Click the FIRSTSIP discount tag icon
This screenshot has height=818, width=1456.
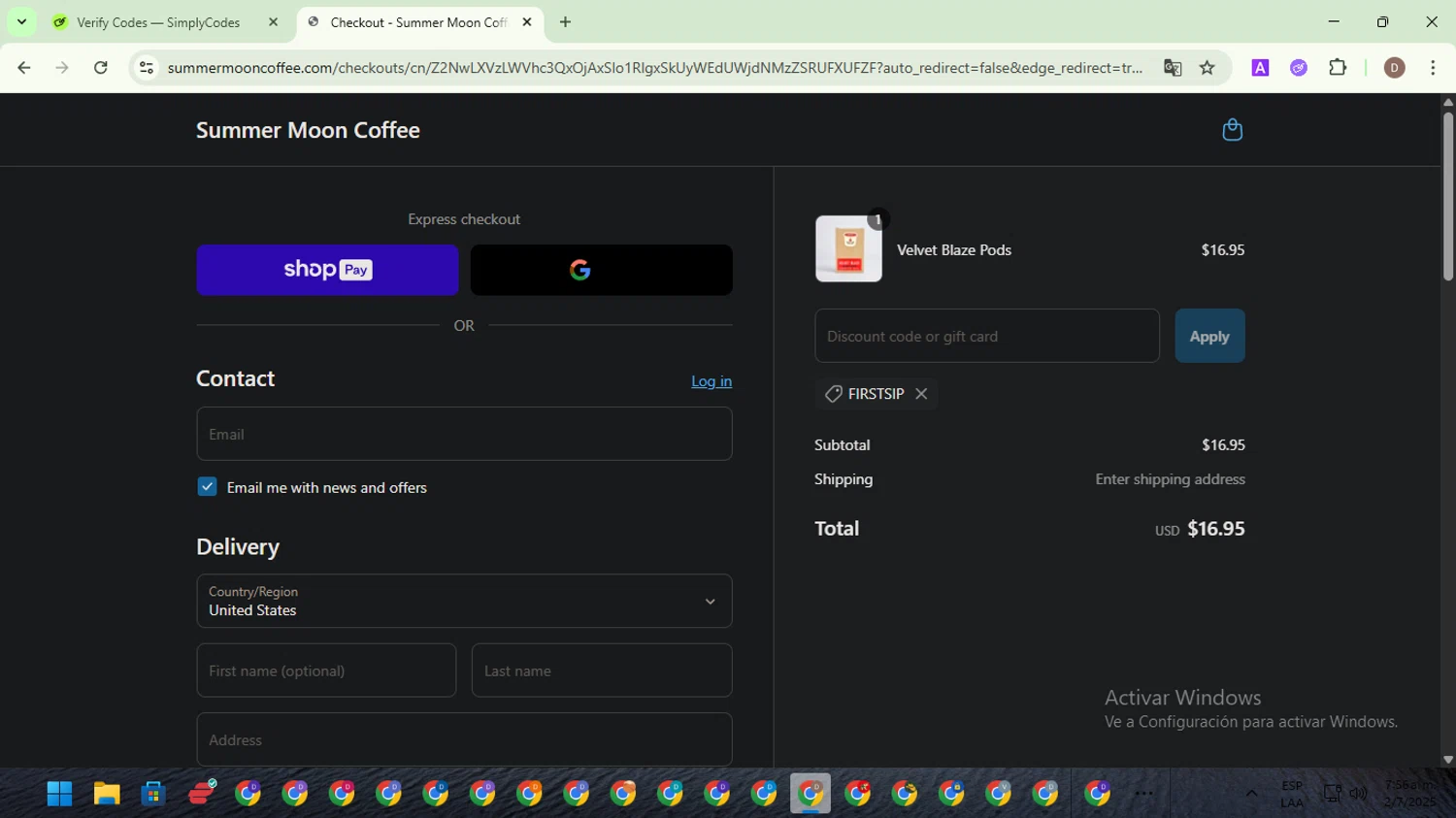click(833, 394)
